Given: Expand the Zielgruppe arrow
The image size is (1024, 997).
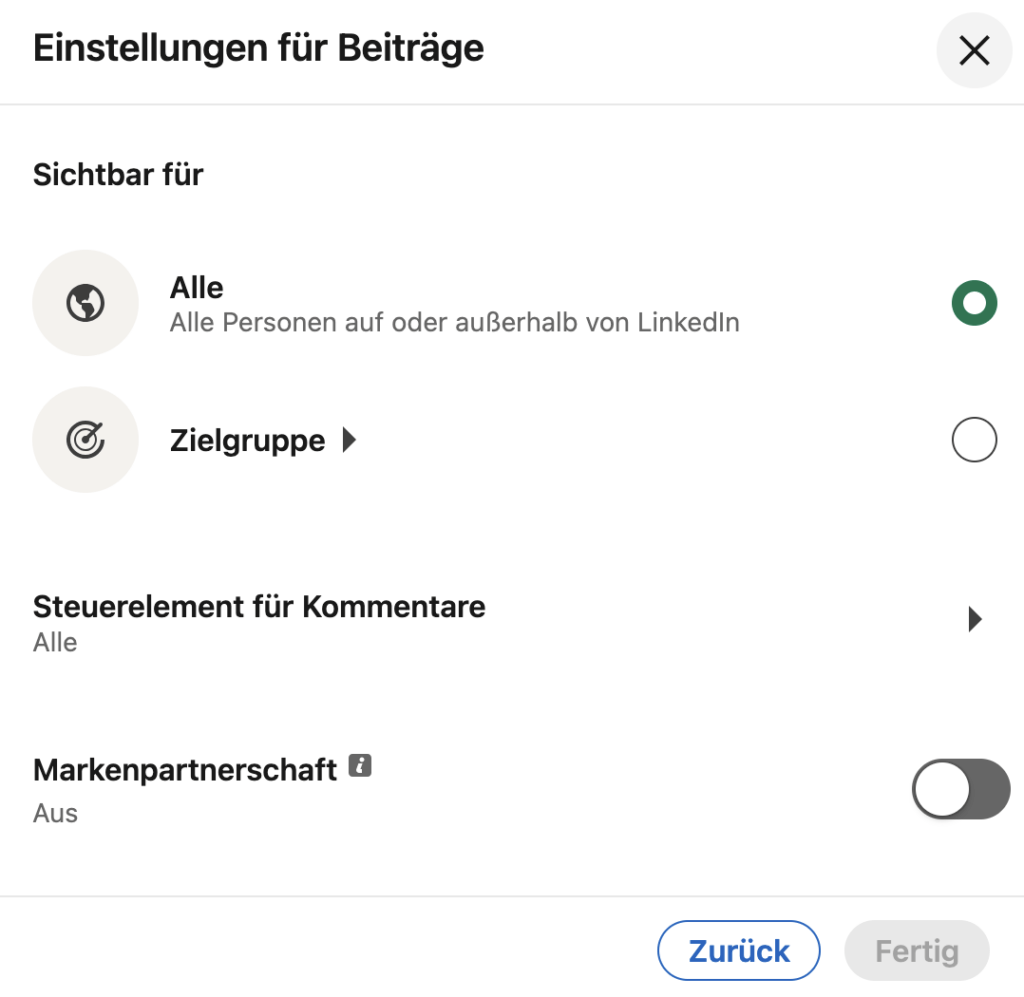Looking at the screenshot, I should 349,440.
